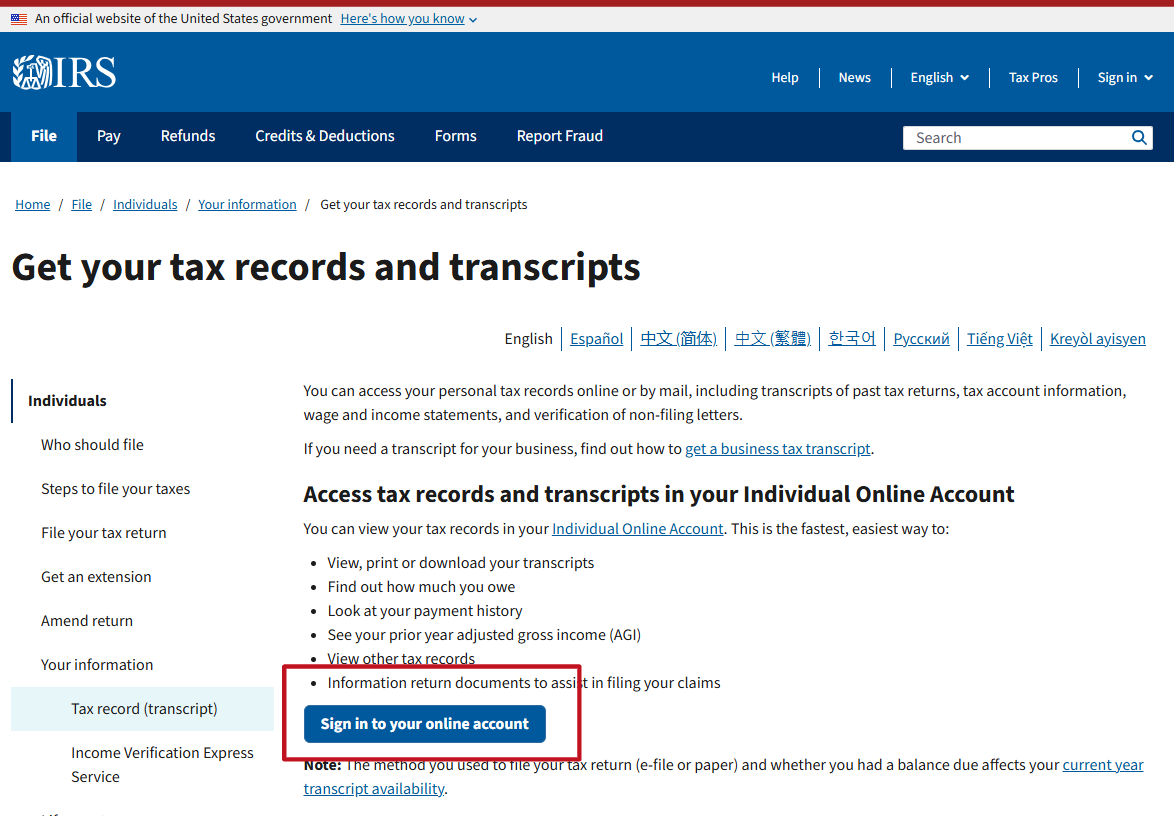
Task: Open the Sign in dropdown
Action: click(1125, 77)
